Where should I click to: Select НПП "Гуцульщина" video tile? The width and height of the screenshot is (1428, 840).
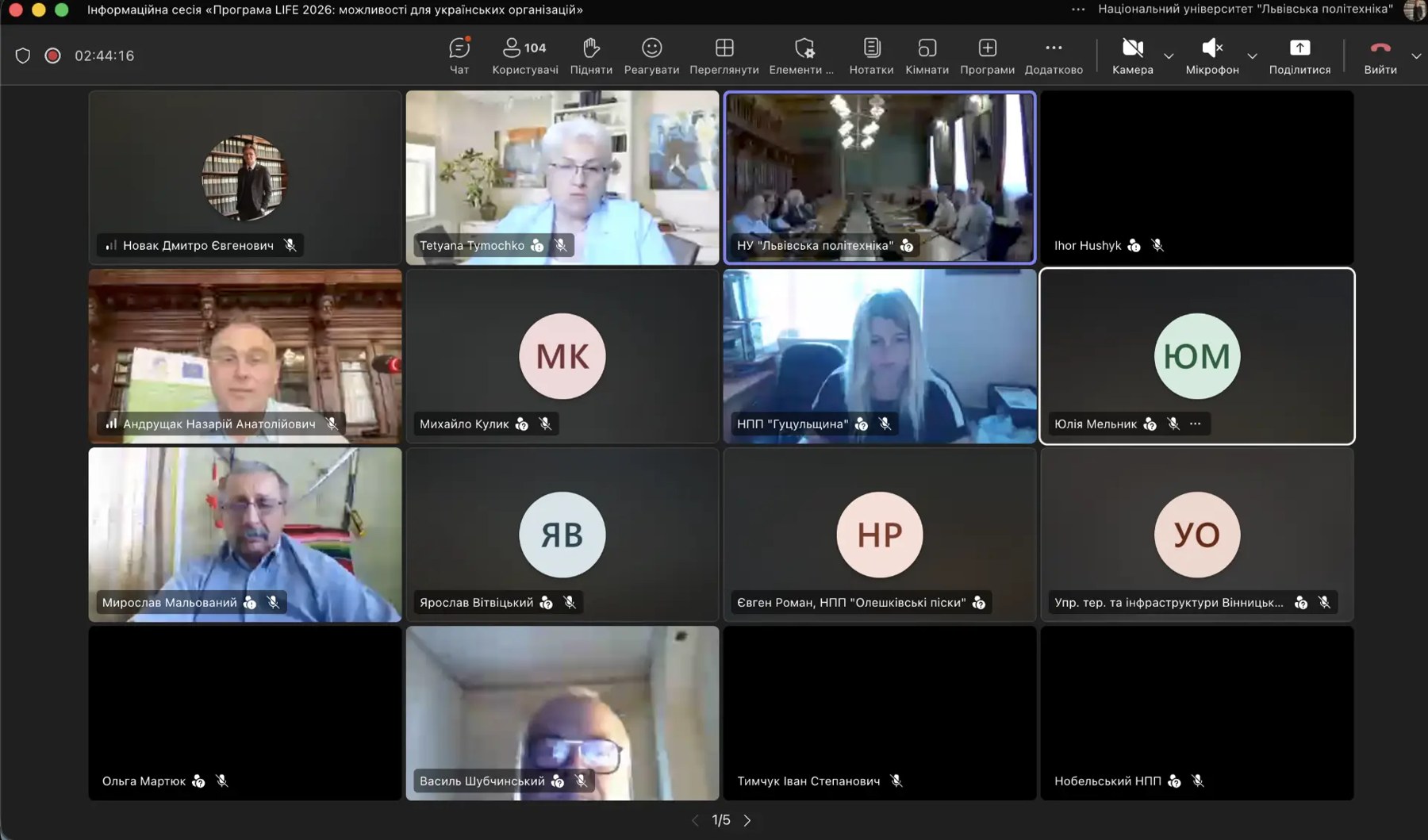pos(880,355)
